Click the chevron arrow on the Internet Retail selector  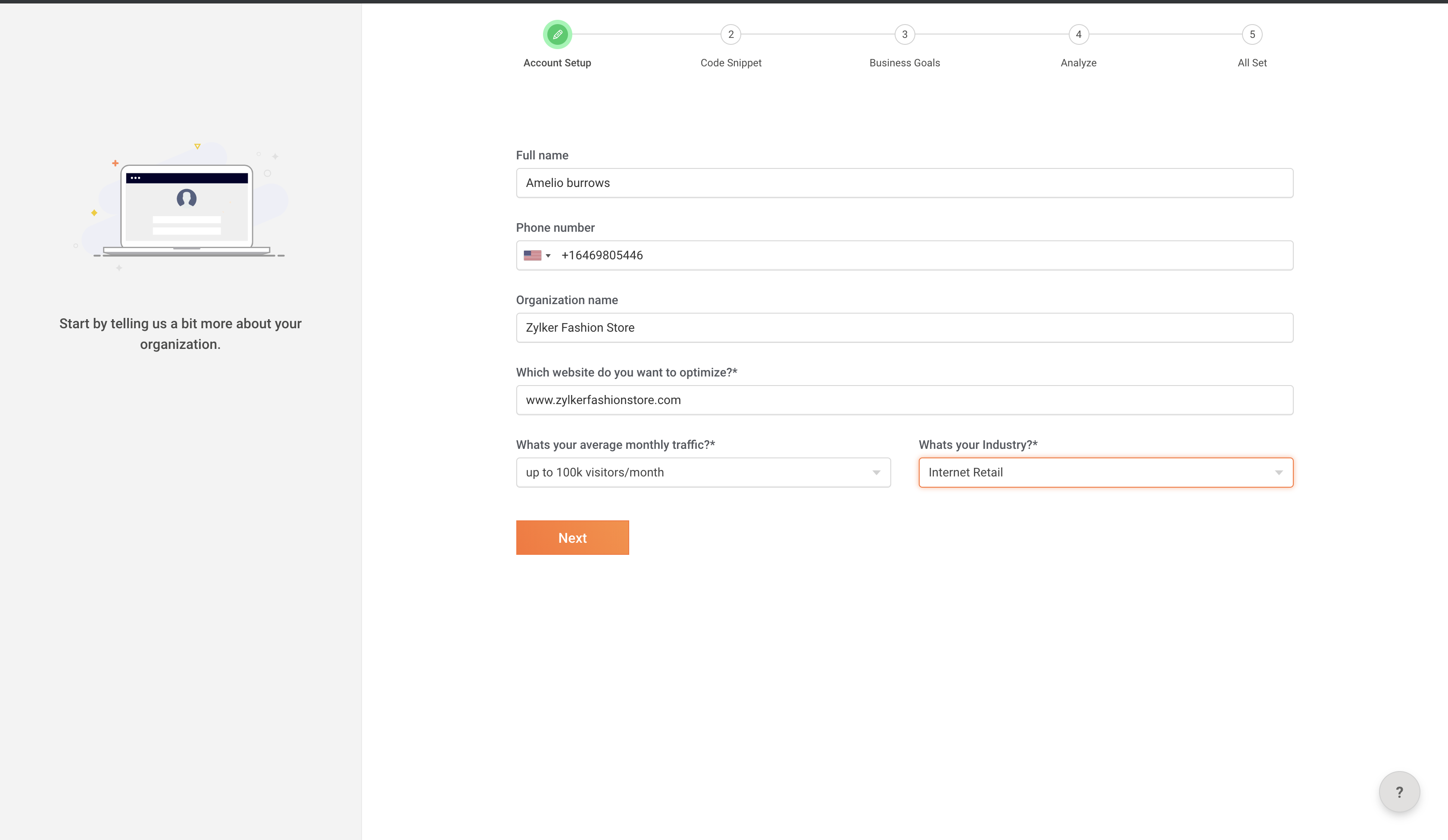pyautogui.click(x=1279, y=472)
